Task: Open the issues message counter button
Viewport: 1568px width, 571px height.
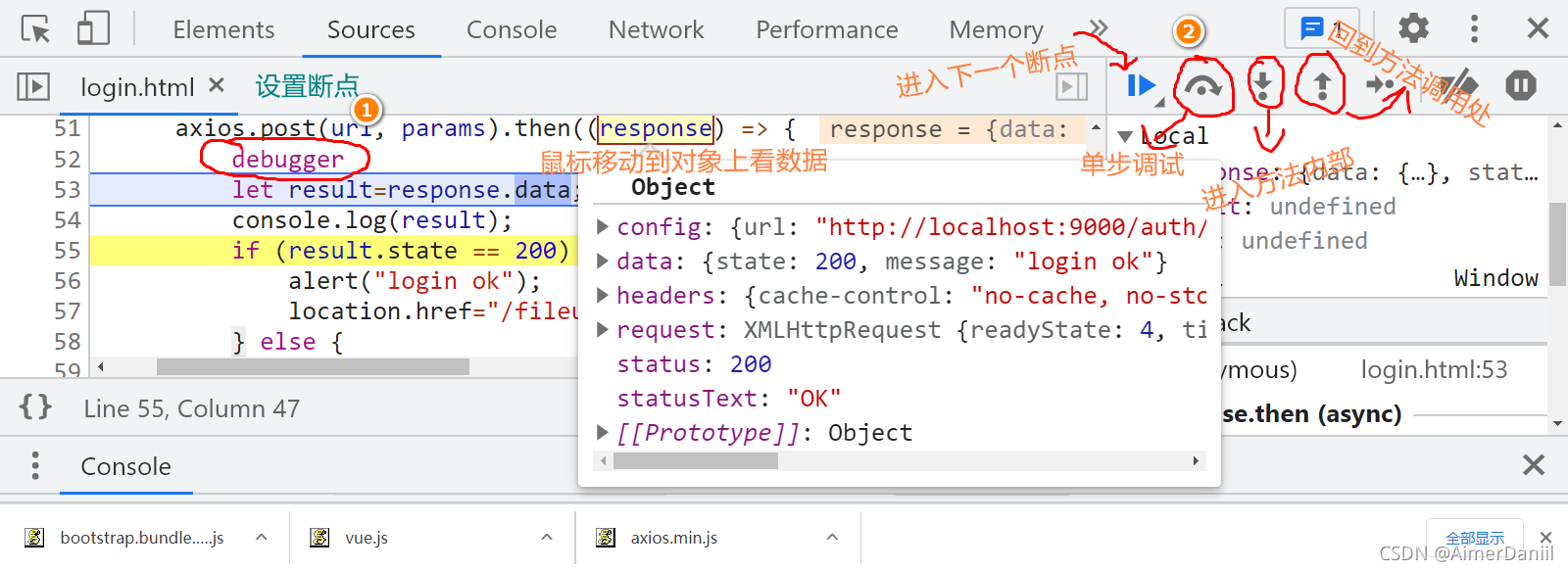Action: pyautogui.click(x=1322, y=29)
